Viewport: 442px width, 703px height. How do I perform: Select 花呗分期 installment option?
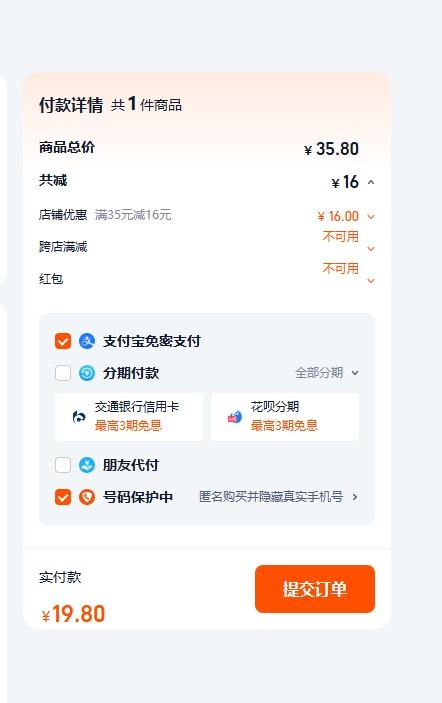coord(285,417)
